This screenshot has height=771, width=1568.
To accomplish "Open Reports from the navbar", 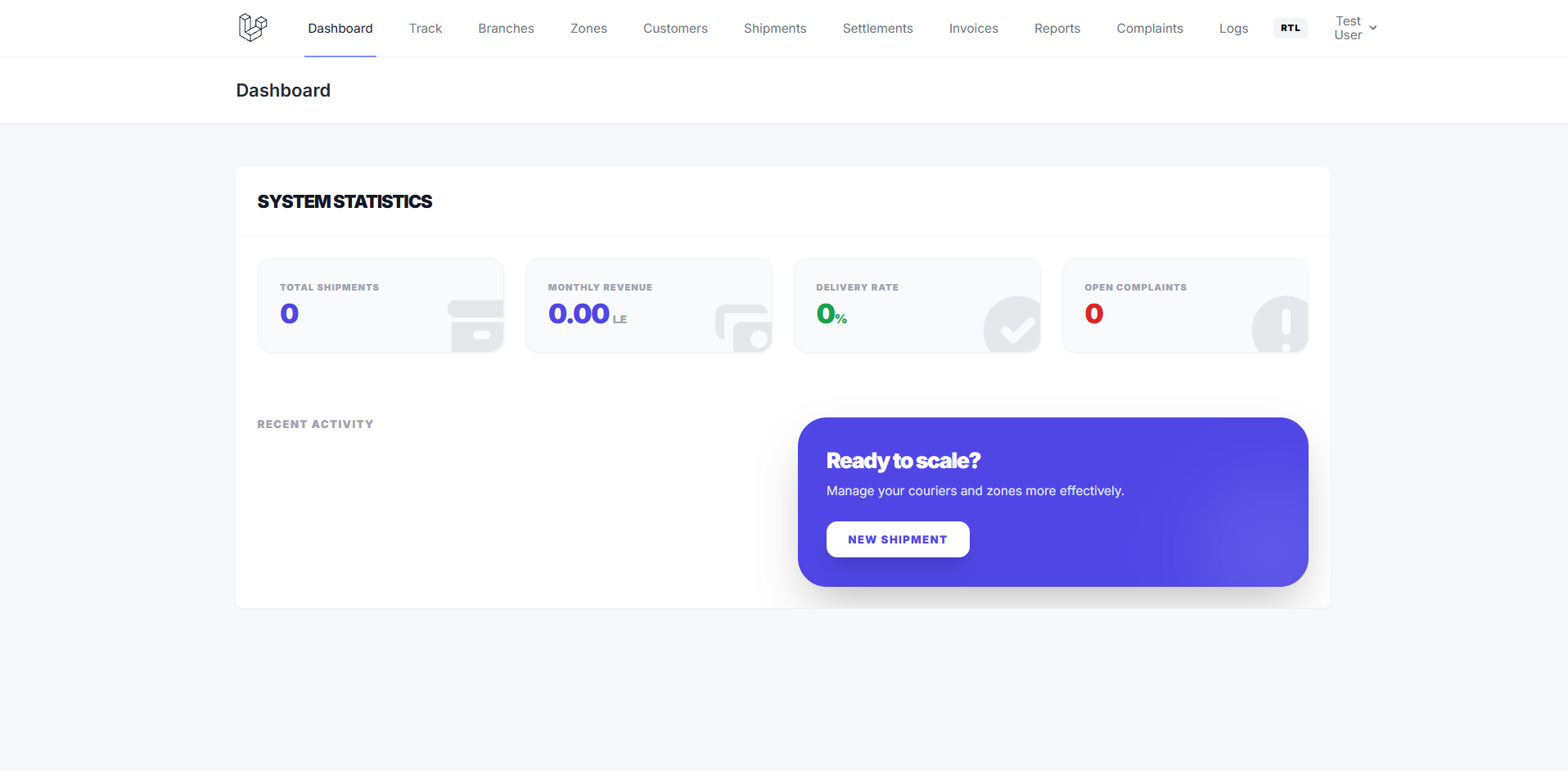I will tap(1057, 29).
